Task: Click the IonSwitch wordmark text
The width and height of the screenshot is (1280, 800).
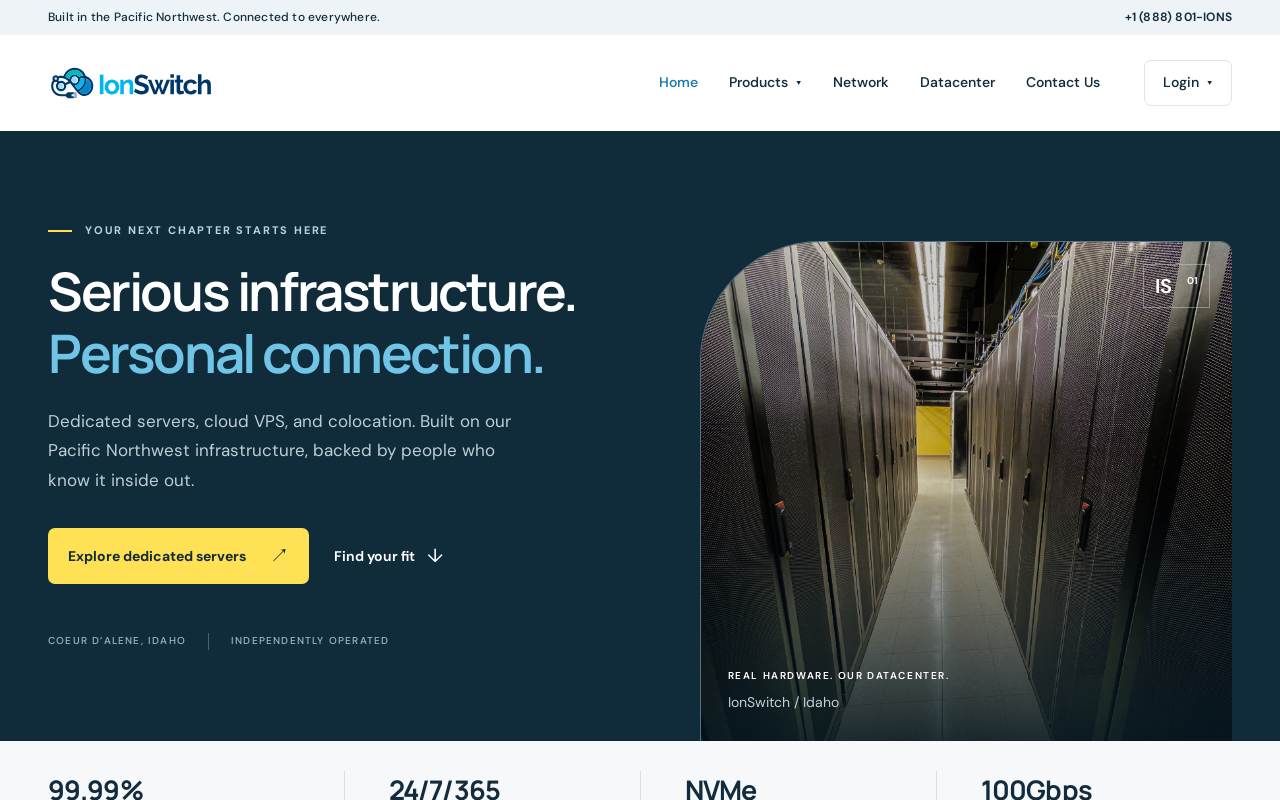Action: 155,84
